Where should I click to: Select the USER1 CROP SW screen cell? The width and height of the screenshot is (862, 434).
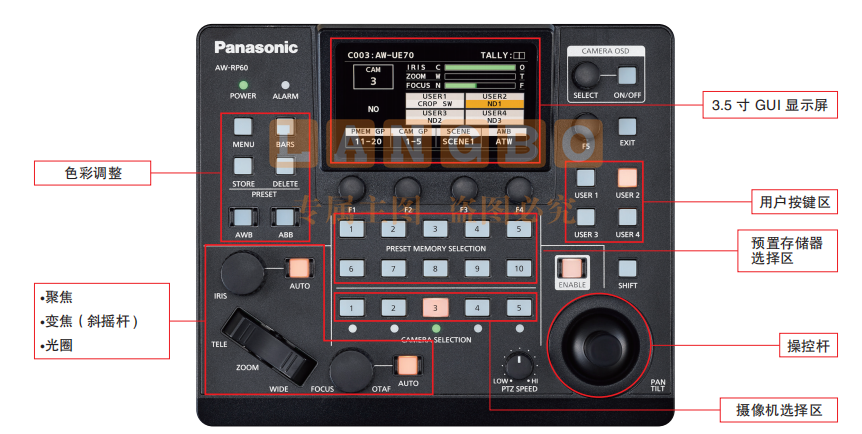pos(434,100)
